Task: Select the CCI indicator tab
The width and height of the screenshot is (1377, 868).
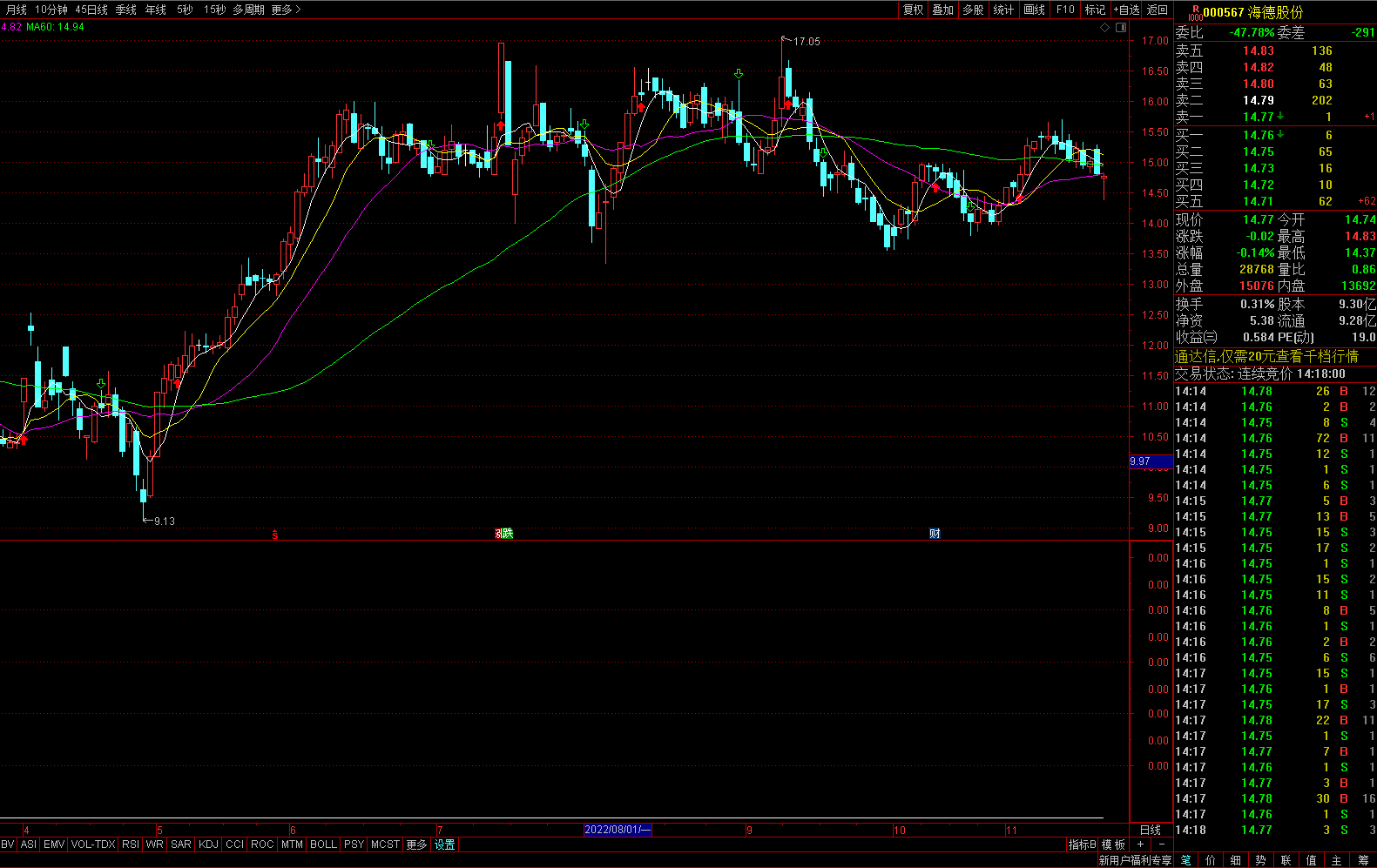Action: point(235,844)
